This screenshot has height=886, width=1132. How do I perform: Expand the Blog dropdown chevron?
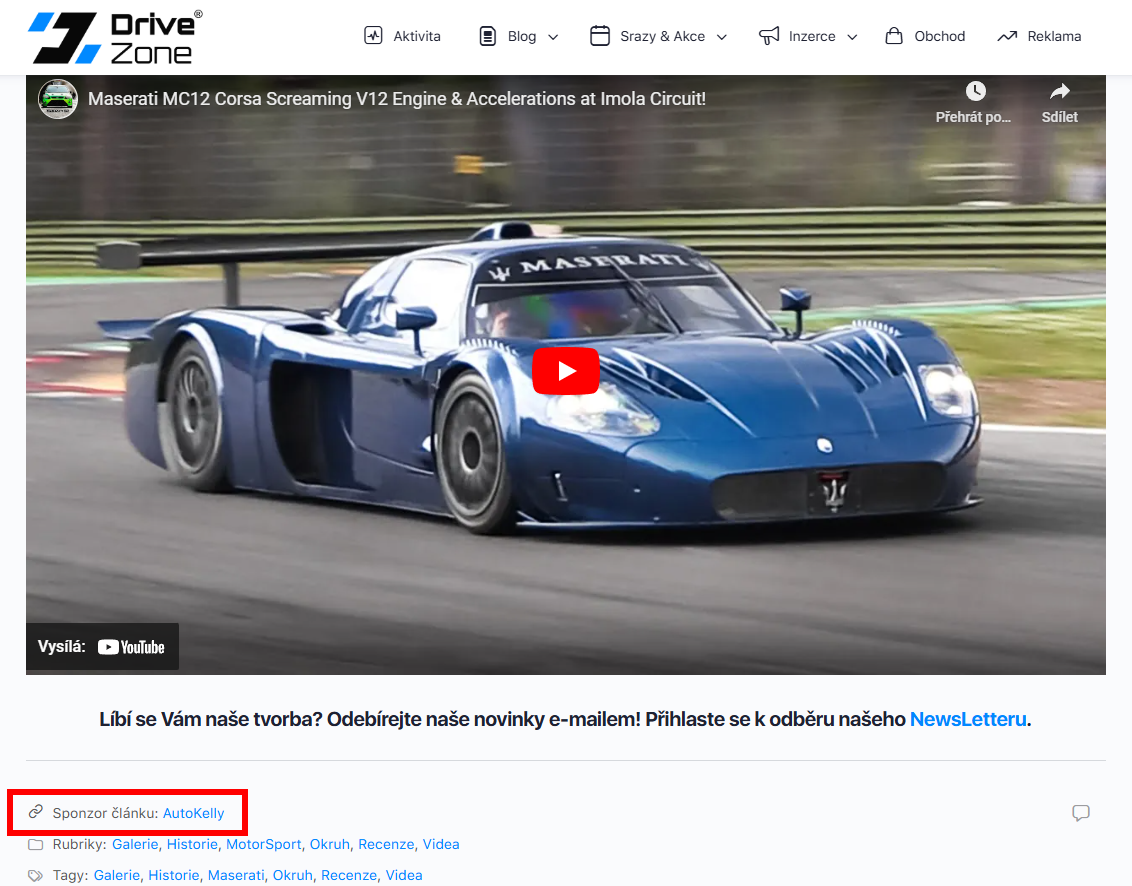[553, 37]
